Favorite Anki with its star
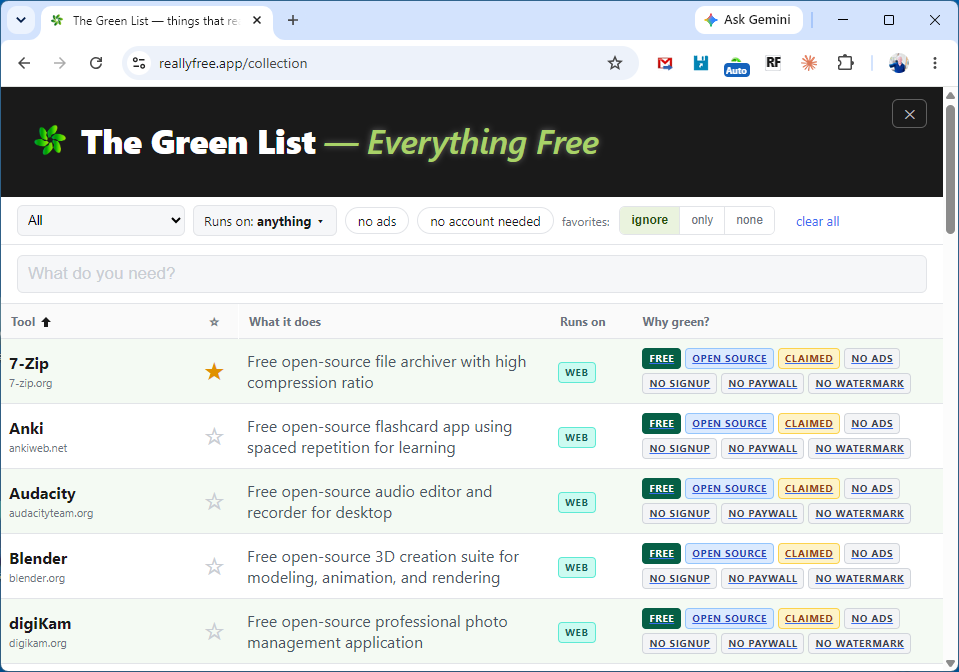Image resolution: width=959 pixels, height=672 pixels. [214, 437]
